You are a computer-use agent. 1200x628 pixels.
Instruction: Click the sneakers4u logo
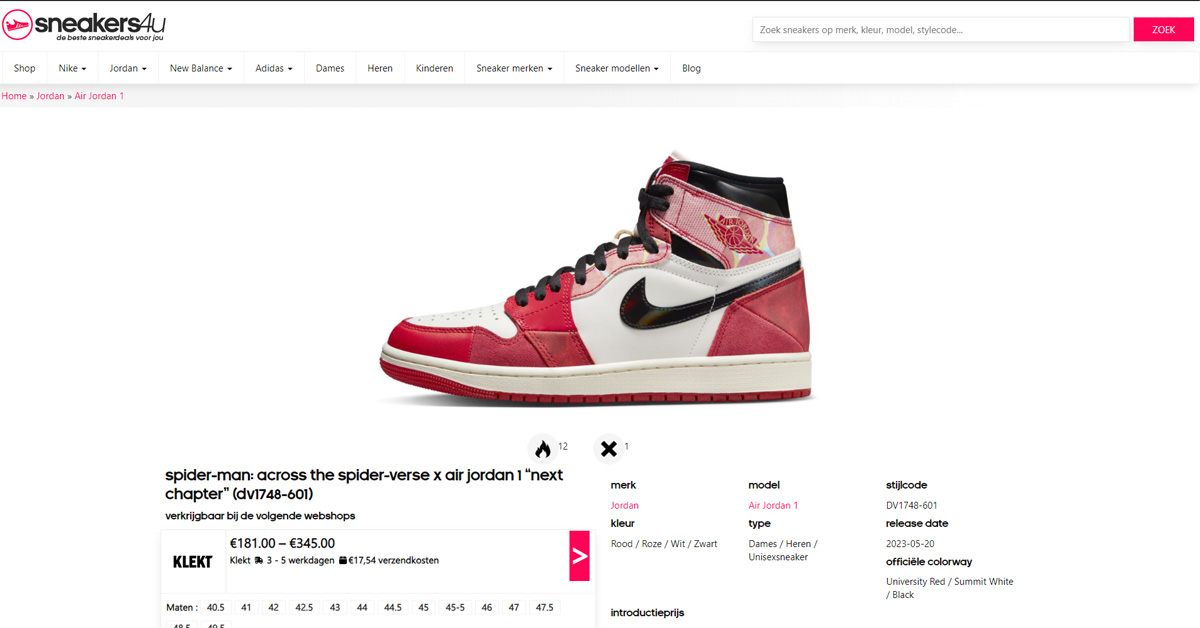84,24
